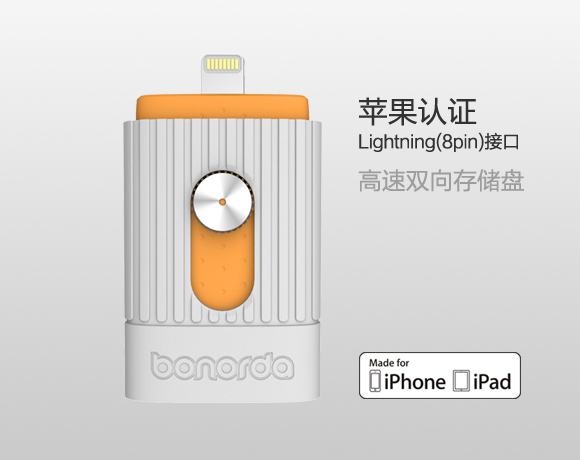Click the iPhone icon in the badge
The image size is (580, 460).
click(x=375, y=380)
